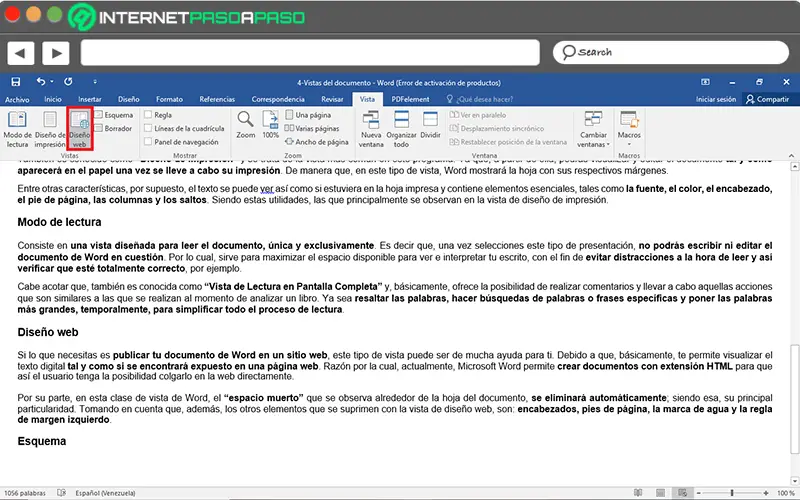Click Iniciar sesión link

point(716,99)
